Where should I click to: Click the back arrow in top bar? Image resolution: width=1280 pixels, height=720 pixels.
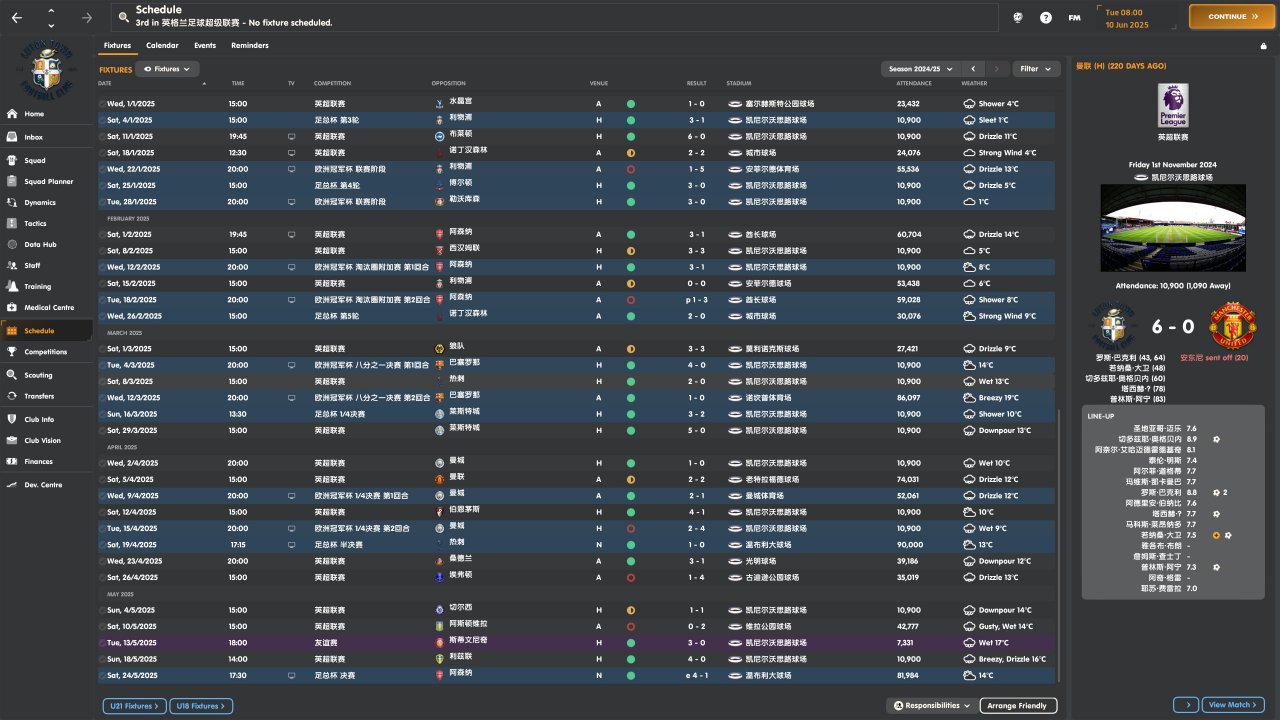coord(16,17)
